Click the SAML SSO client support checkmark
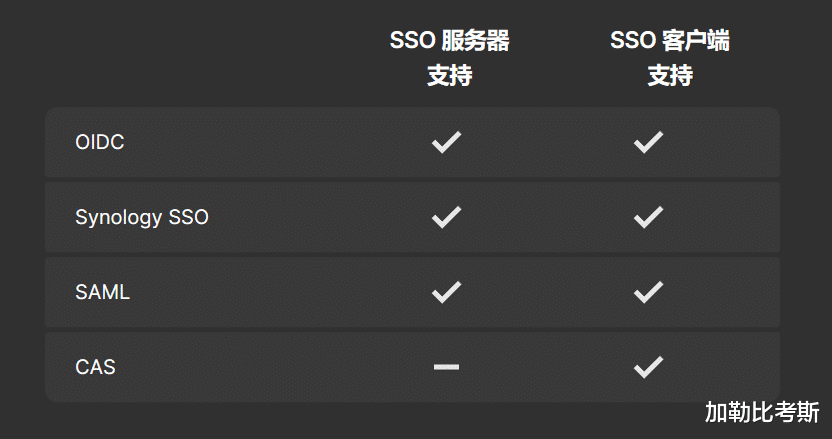Viewport: 832px width, 439px height. (x=648, y=292)
